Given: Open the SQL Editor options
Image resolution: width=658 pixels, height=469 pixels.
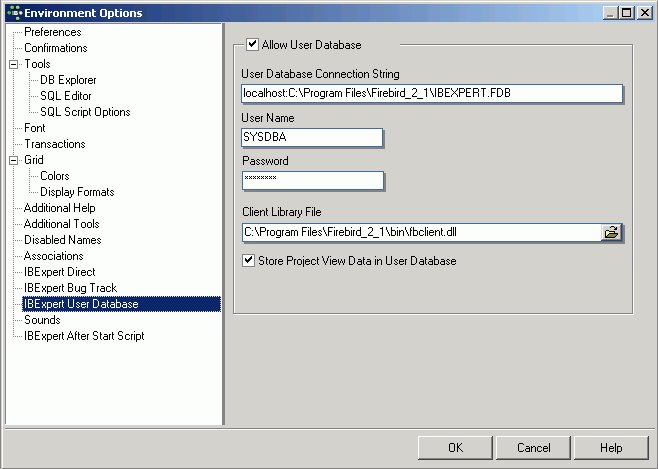Looking at the screenshot, I should pyautogui.click(x=66, y=96).
